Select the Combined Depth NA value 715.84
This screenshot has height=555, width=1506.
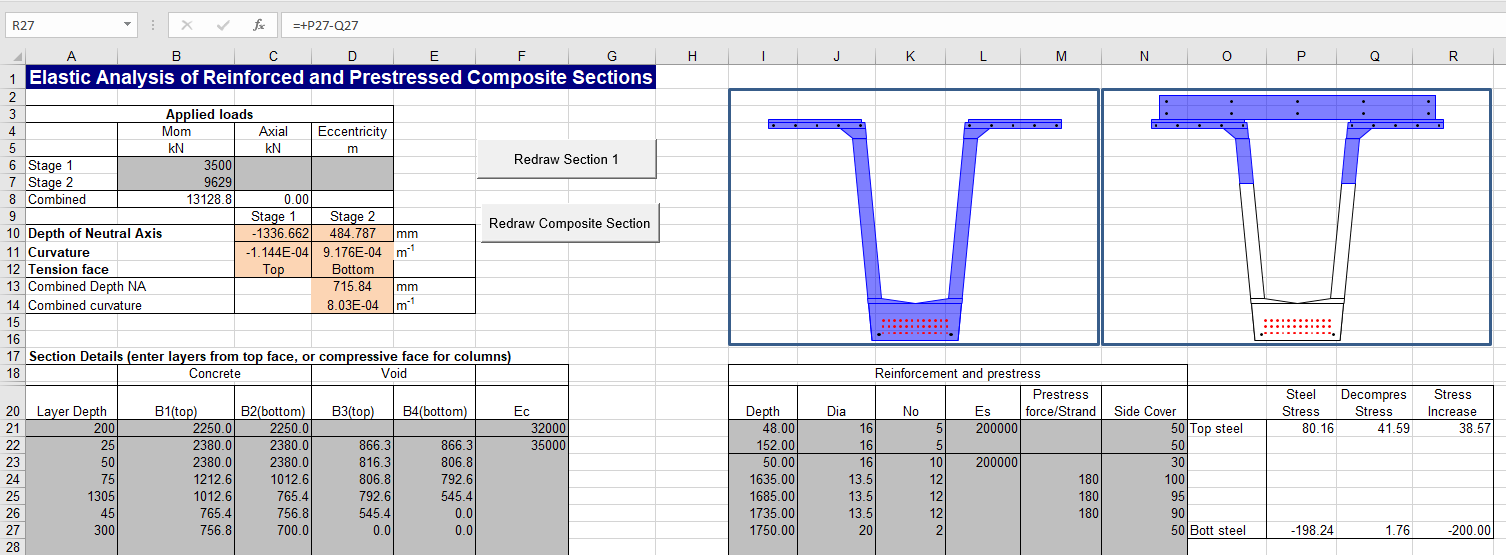pyautogui.click(x=352, y=287)
